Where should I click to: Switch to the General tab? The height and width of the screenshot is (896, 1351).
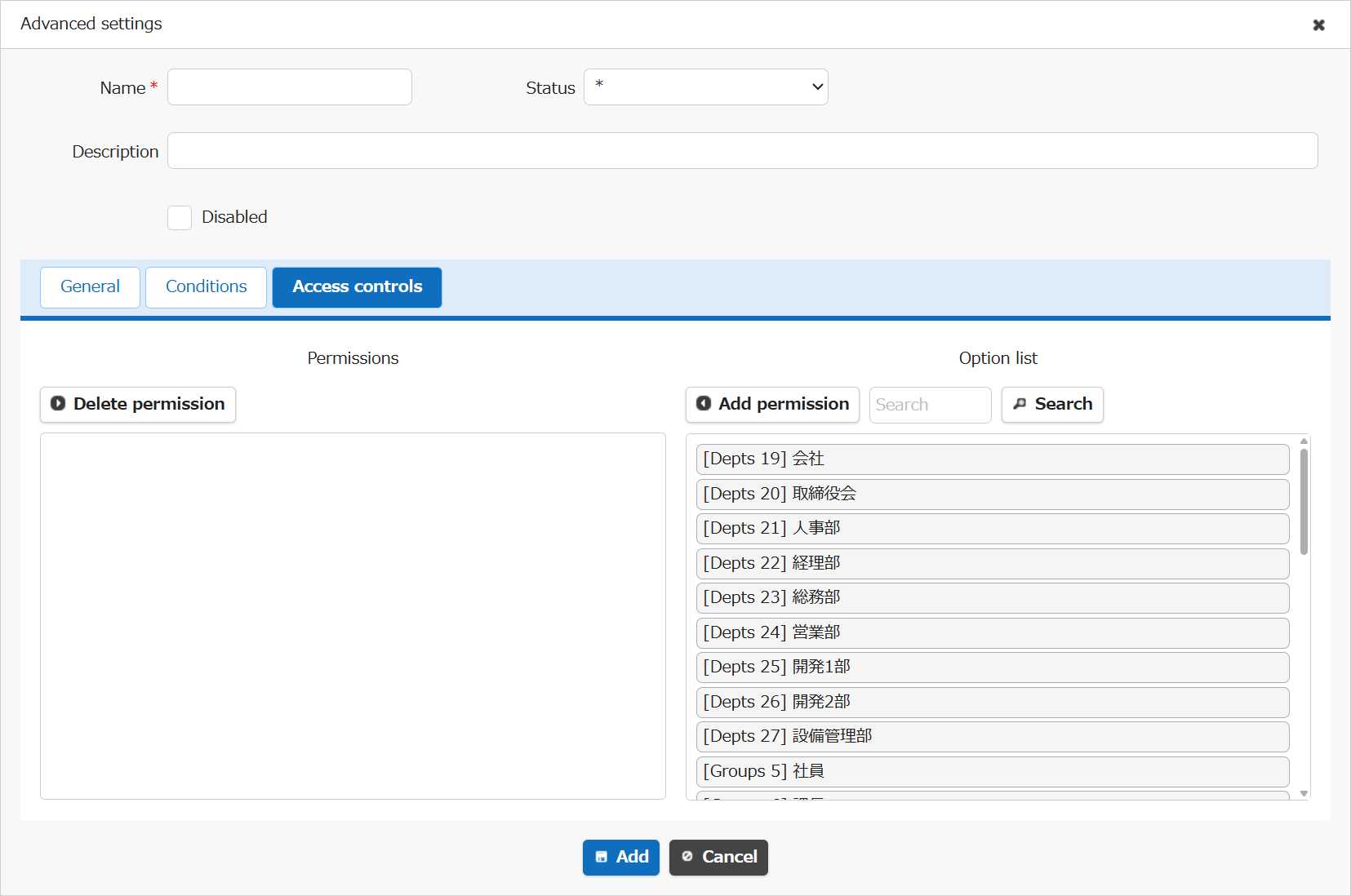tap(90, 287)
